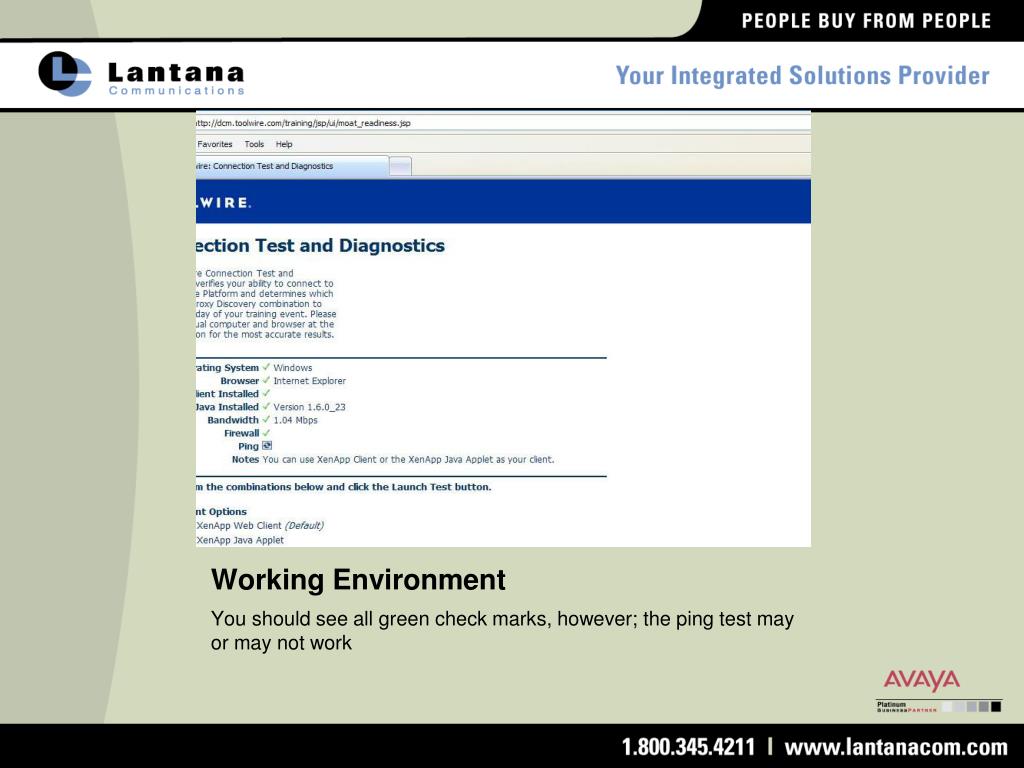Click the 'Bandwidth' row label
1024x768 pixels.
point(233,420)
